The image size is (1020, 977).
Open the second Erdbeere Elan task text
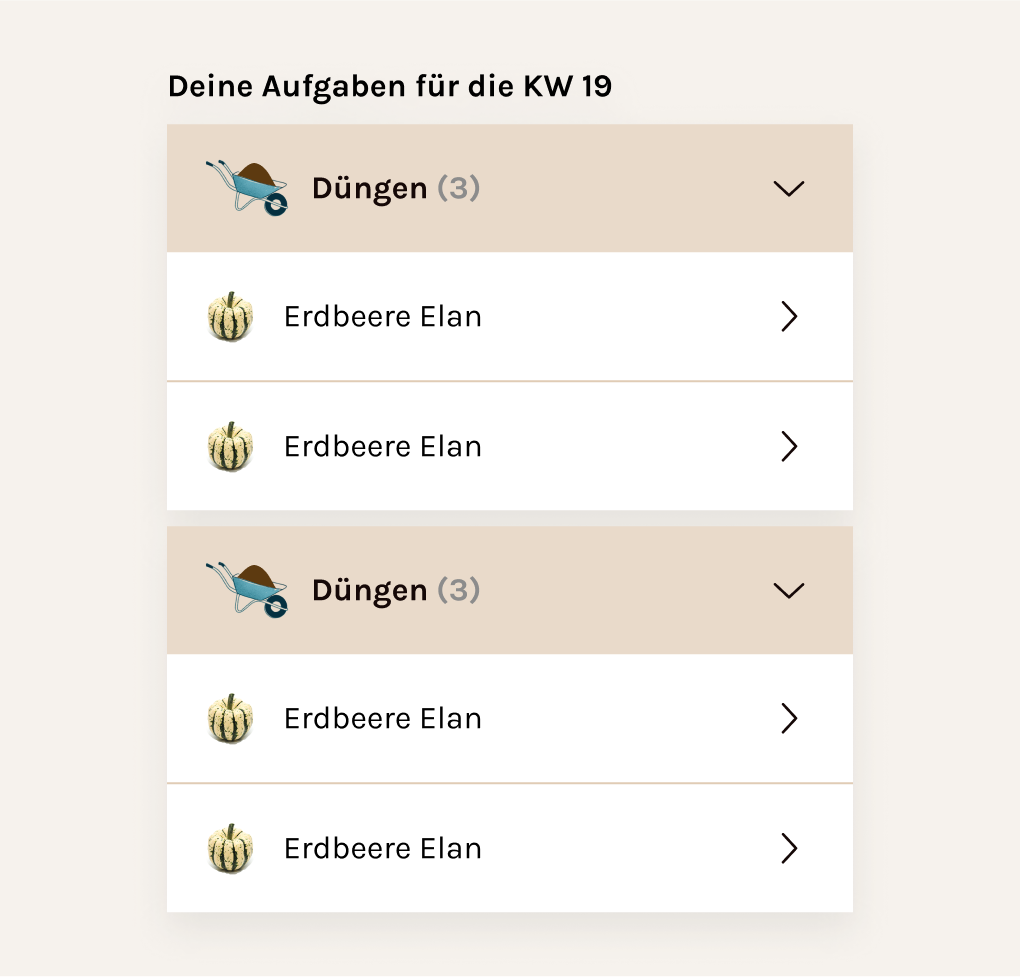click(x=382, y=447)
